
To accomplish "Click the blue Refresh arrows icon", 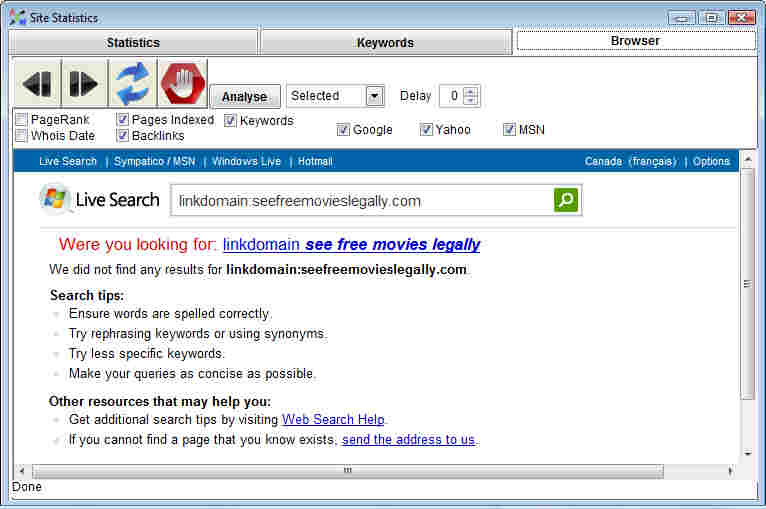I will click(x=132, y=83).
